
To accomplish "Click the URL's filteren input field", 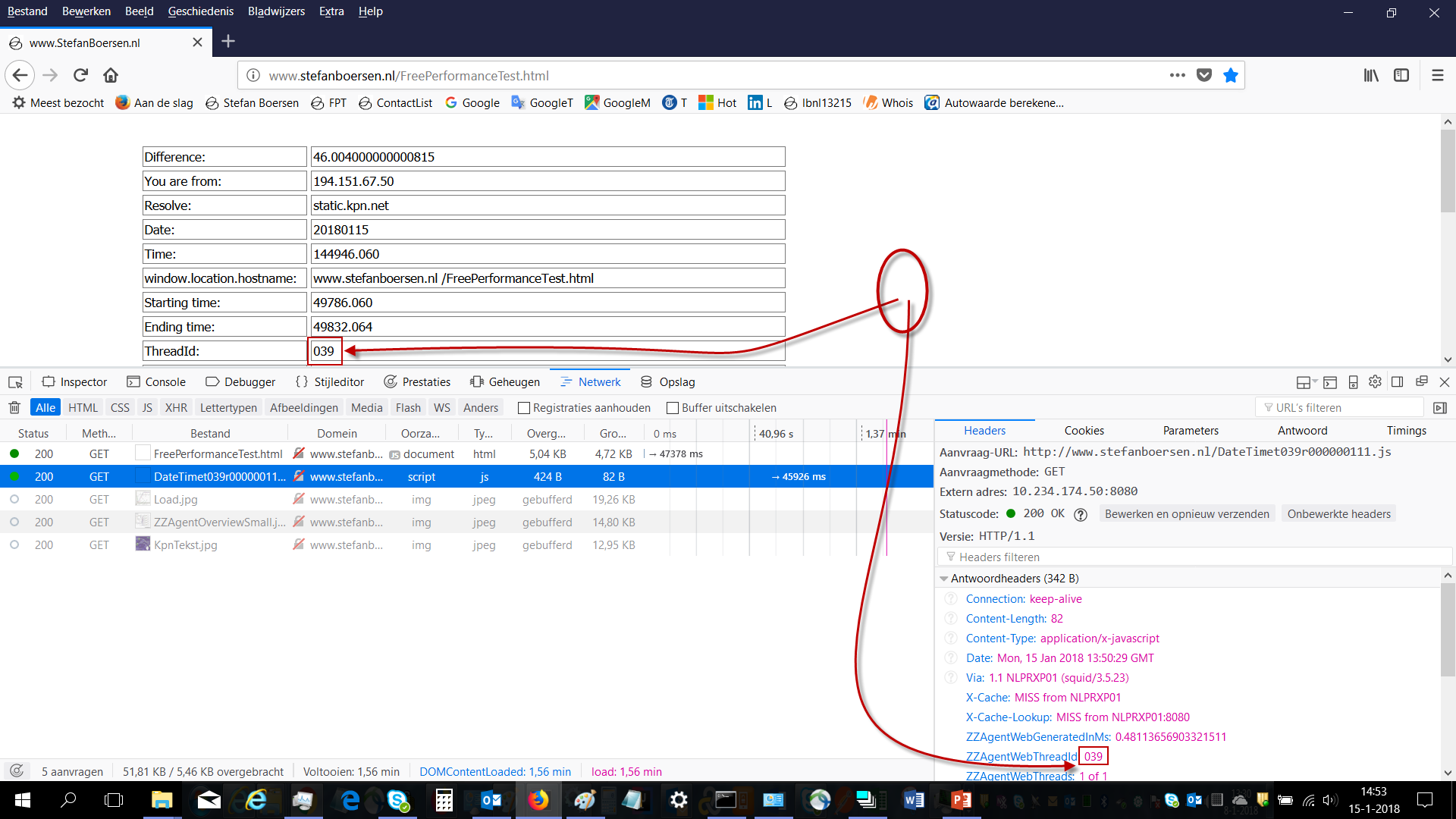I will (1342, 408).
